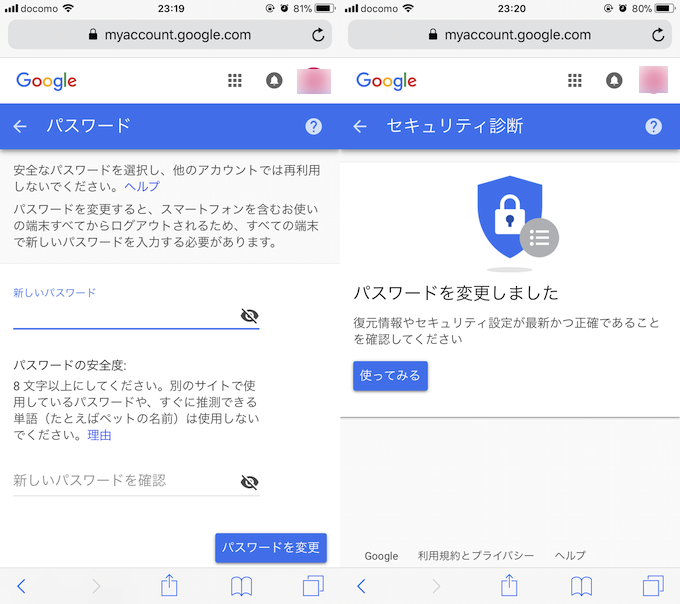Click the パスワードを変更 button

pos(271,548)
